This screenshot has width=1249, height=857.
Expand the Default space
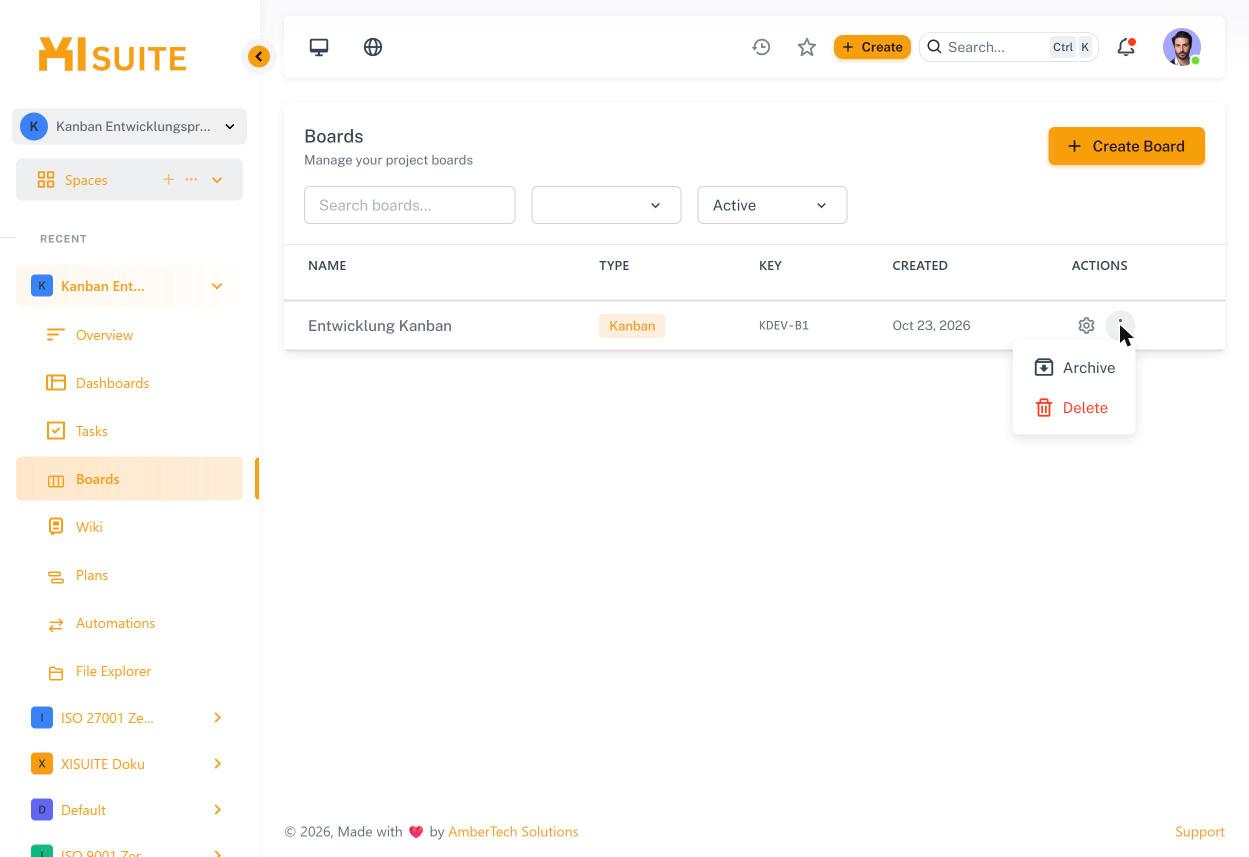217,810
